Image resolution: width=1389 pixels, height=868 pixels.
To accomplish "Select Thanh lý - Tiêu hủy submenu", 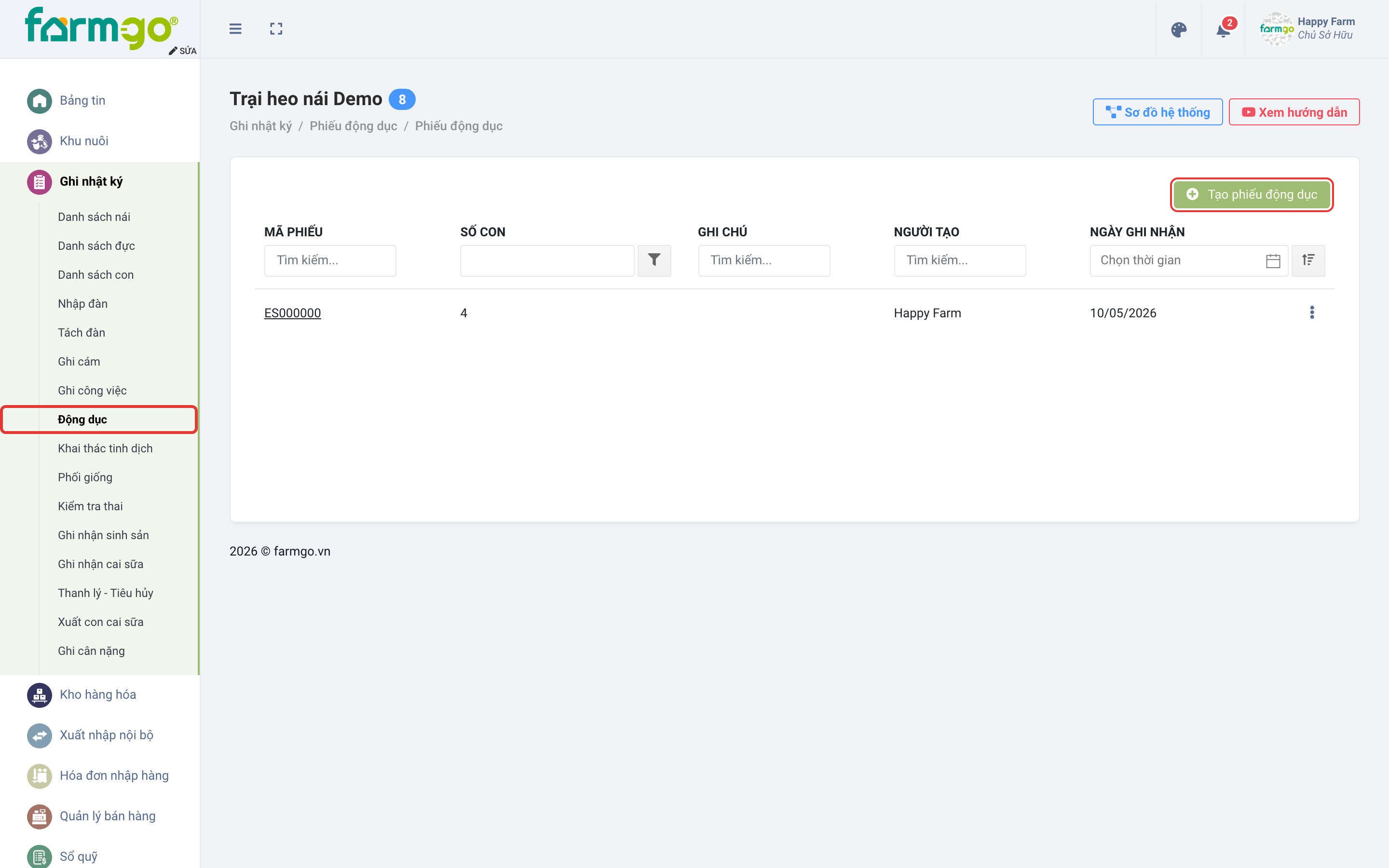I will pyautogui.click(x=106, y=593).
